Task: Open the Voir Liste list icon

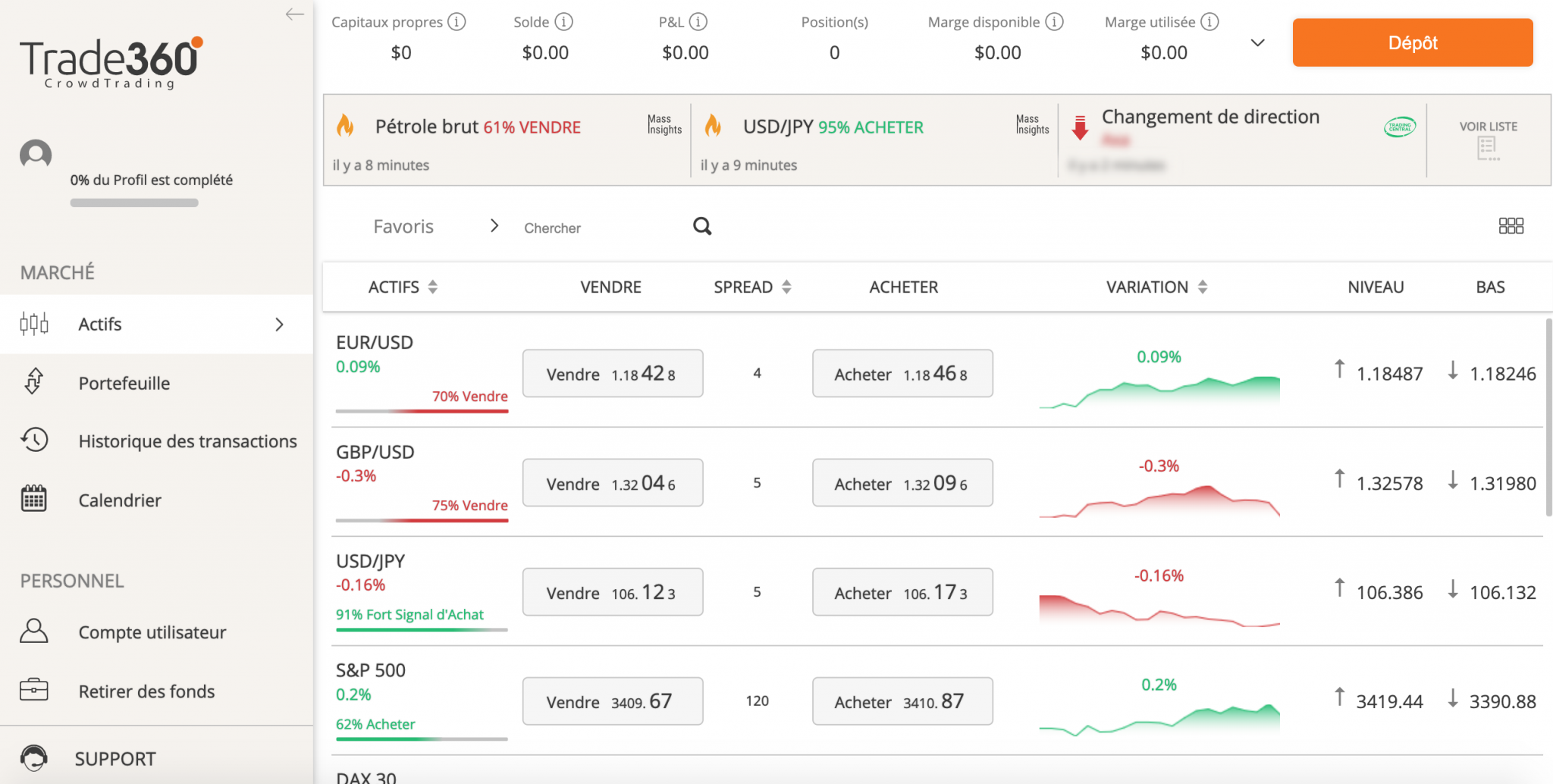Action: click(x=1489, y=149)
